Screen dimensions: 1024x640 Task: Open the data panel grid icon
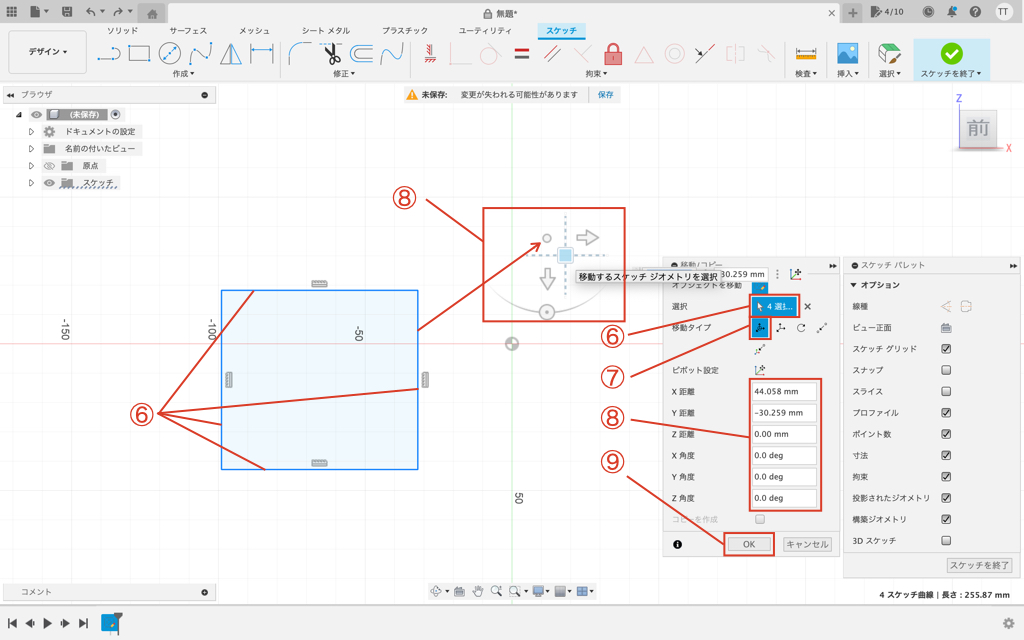click(12, 12)
